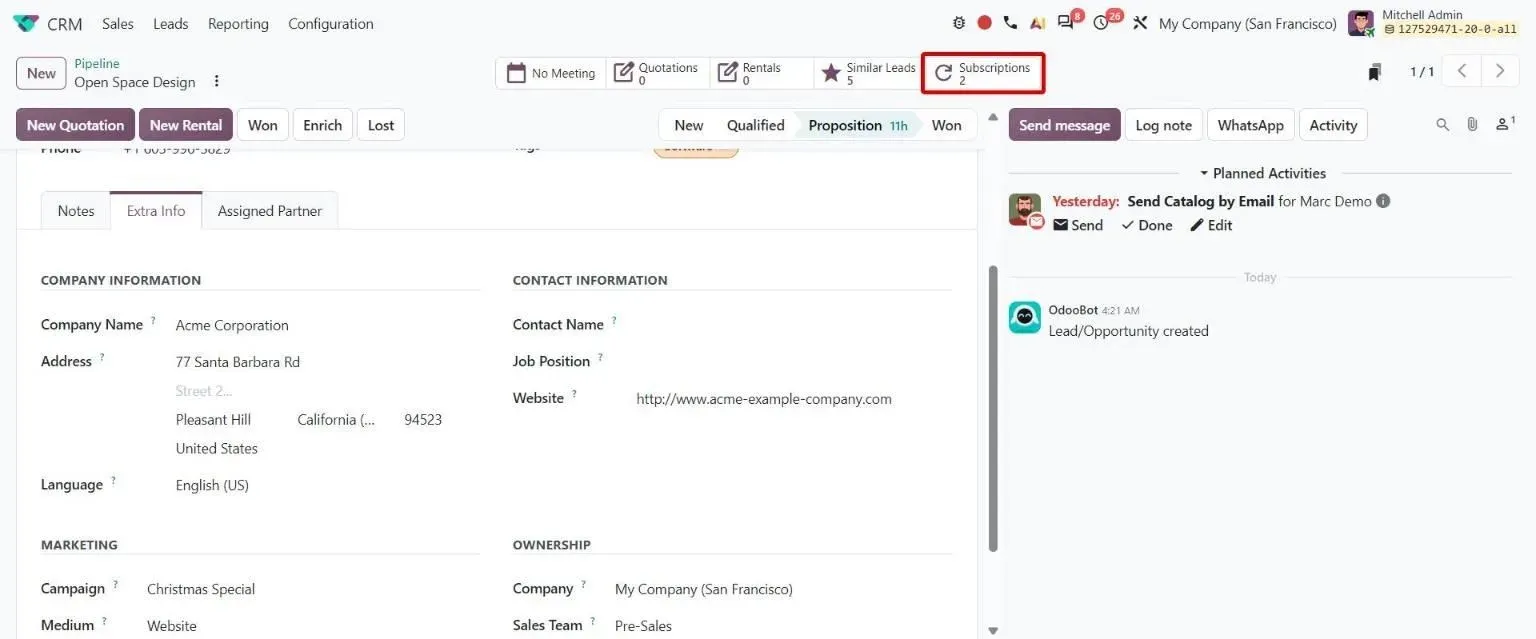Click the info icon after Marc Demo
Screen dimensions: 1536x639
coord(1383,201)
